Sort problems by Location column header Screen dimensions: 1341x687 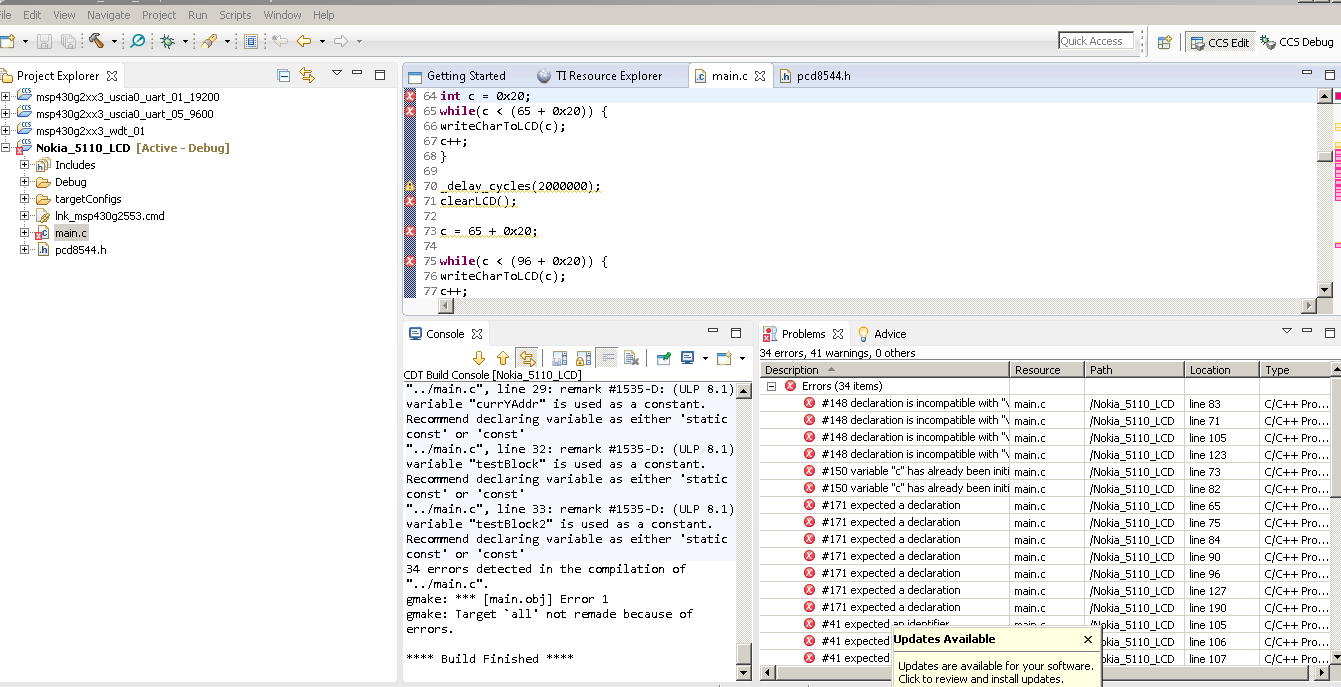click(x=1210, y=370)
